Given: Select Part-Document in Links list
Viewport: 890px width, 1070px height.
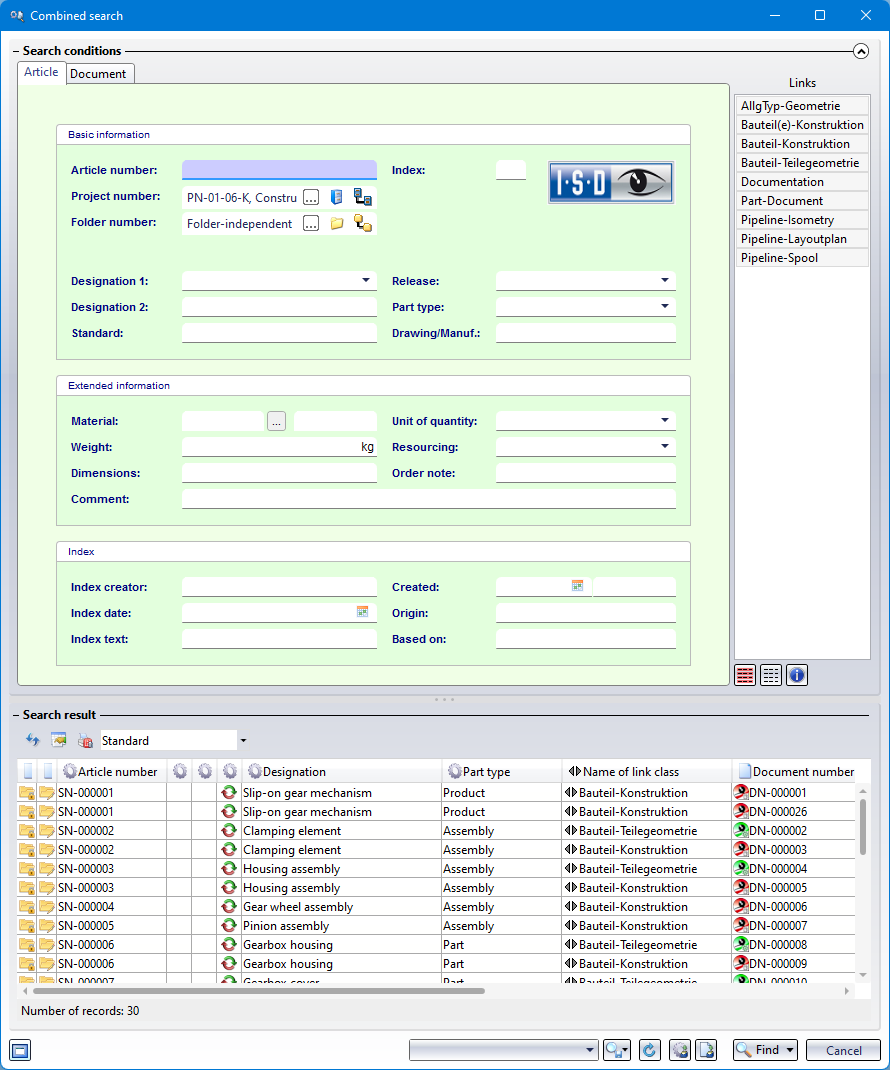Looking at the screenshot, I should coord(801,201).
